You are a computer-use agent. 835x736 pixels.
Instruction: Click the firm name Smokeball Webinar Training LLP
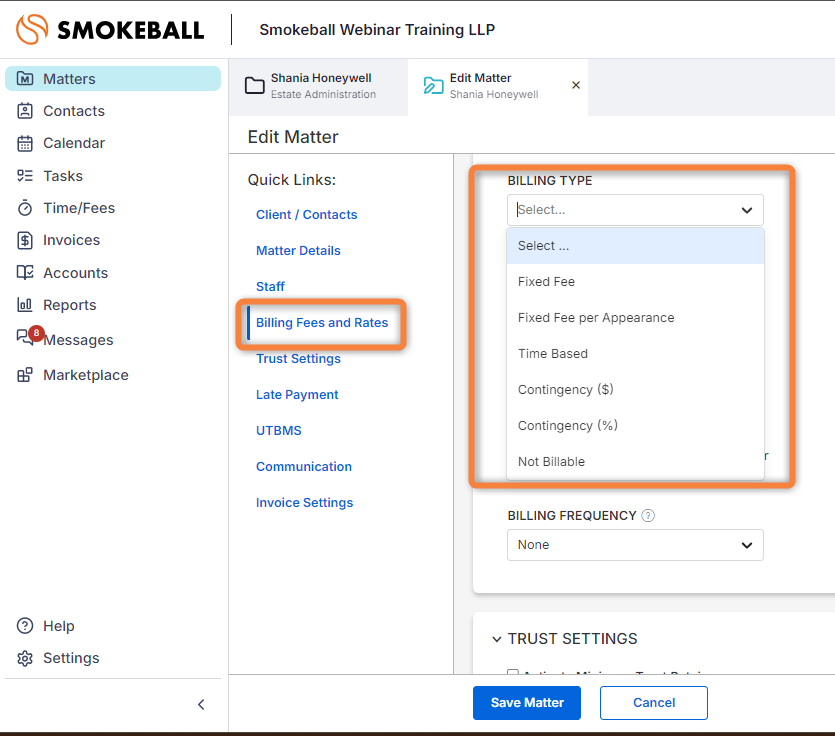[377, 30]
